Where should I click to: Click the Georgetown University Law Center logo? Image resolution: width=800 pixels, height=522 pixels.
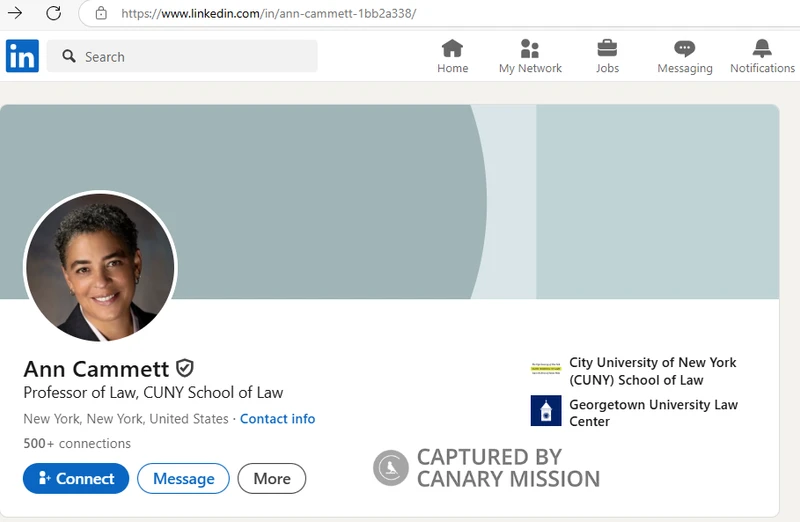click(546, 410)
